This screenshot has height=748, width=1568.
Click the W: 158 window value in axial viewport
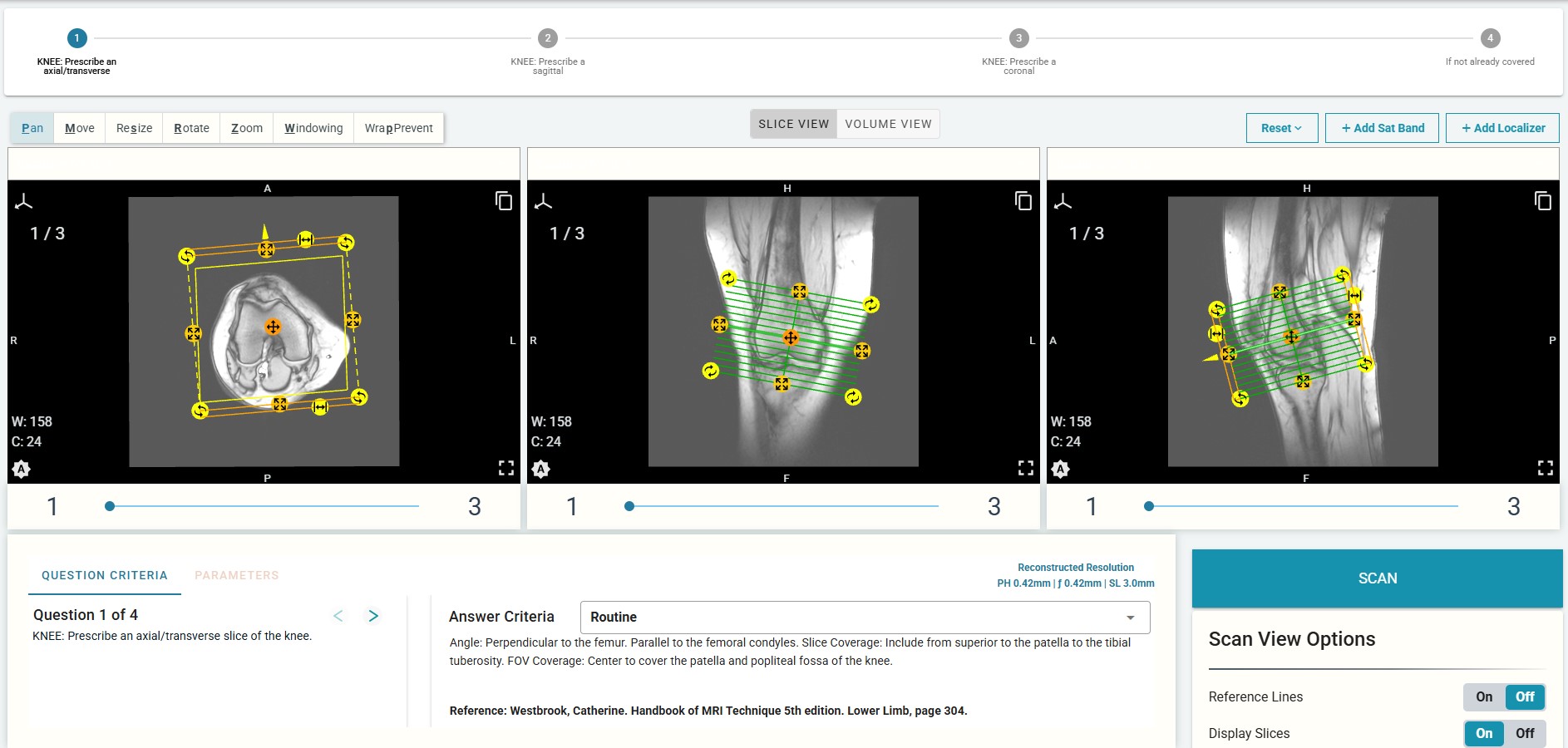pyautogui.click(x=32, y=421)
